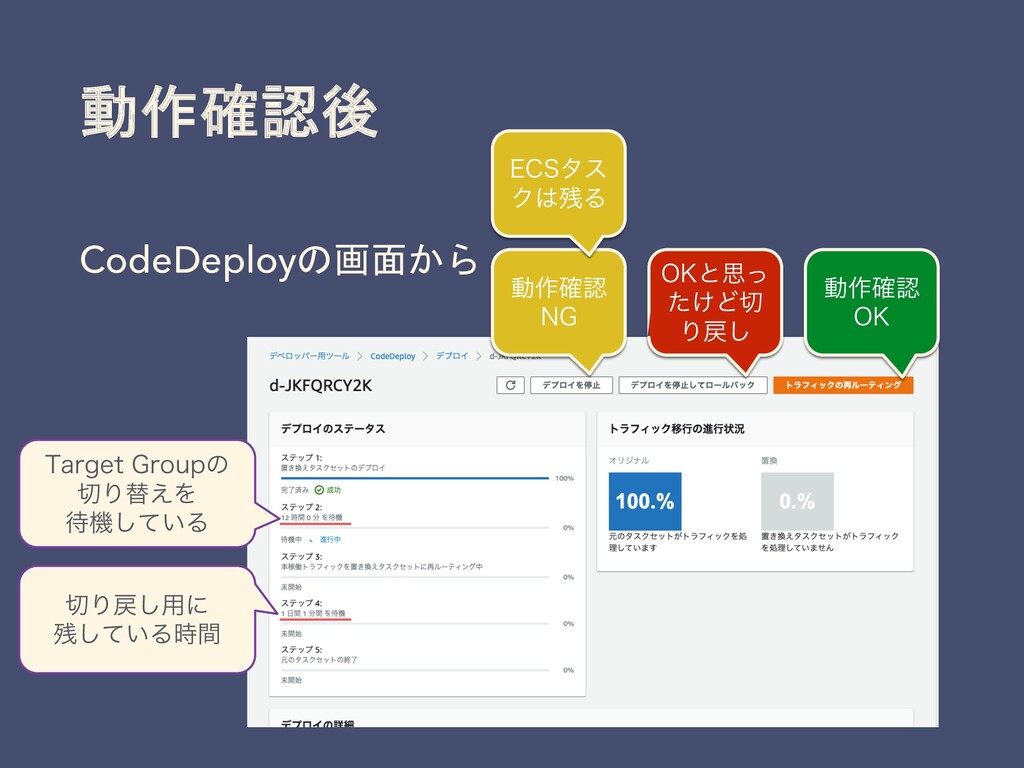Click 元のタスクセットの終了 text

click(319, 660)
